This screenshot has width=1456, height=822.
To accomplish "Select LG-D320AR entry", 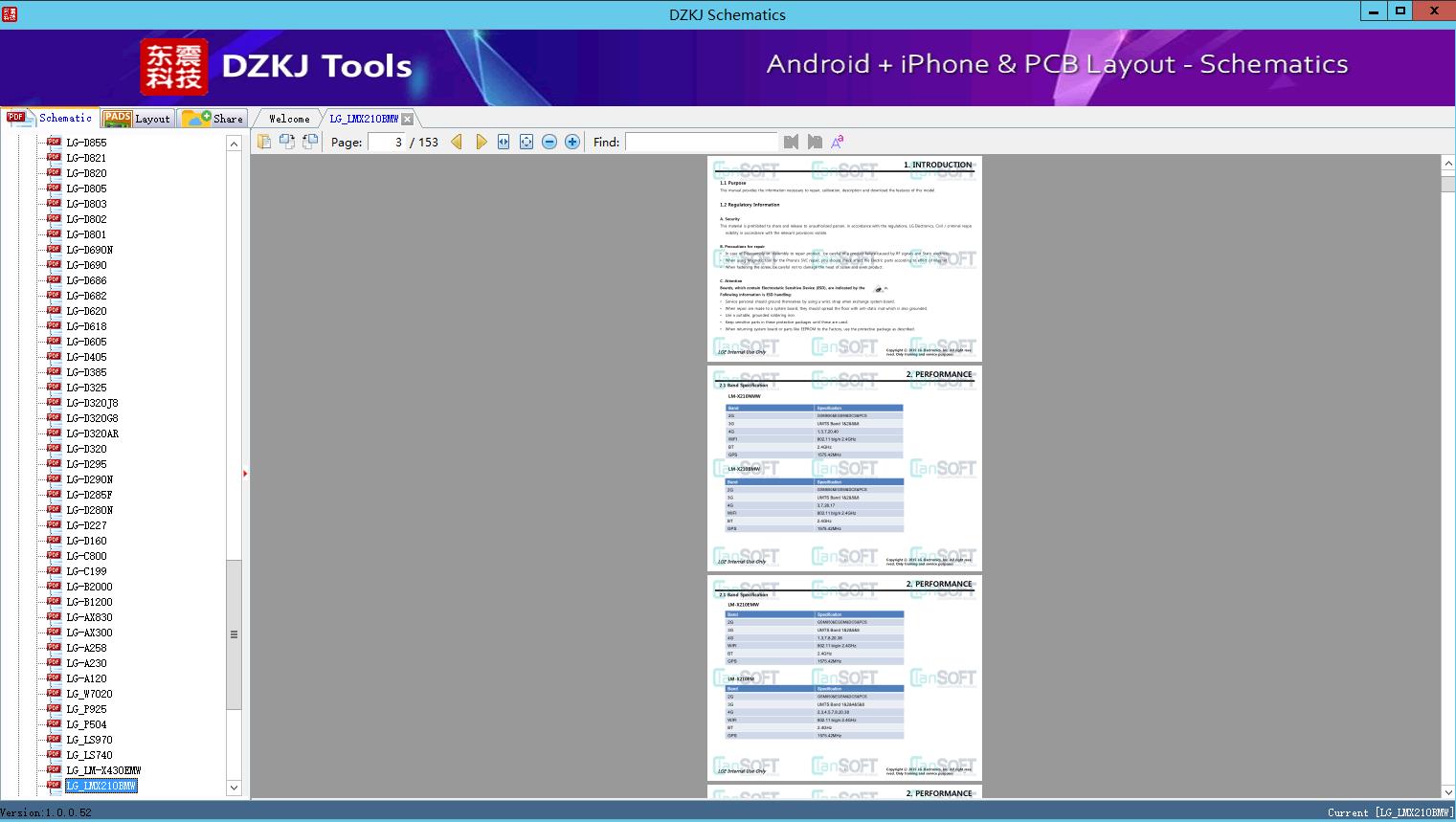I will coord(92,433).
